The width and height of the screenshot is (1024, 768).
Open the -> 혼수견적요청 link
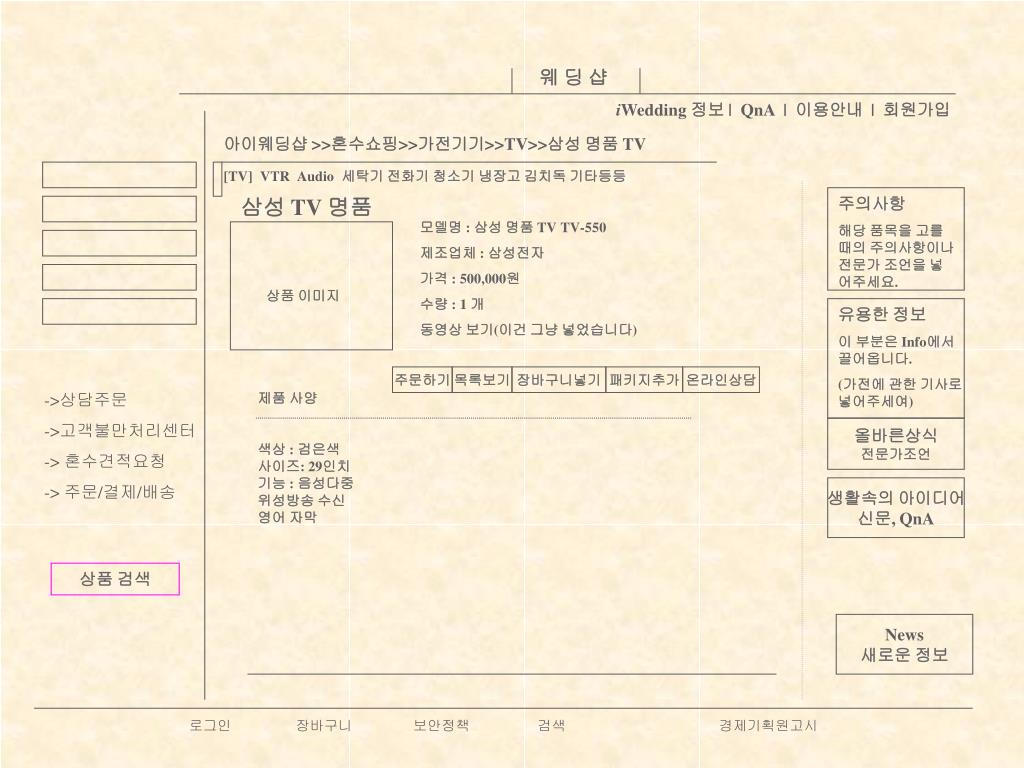(x=104, y=462)
